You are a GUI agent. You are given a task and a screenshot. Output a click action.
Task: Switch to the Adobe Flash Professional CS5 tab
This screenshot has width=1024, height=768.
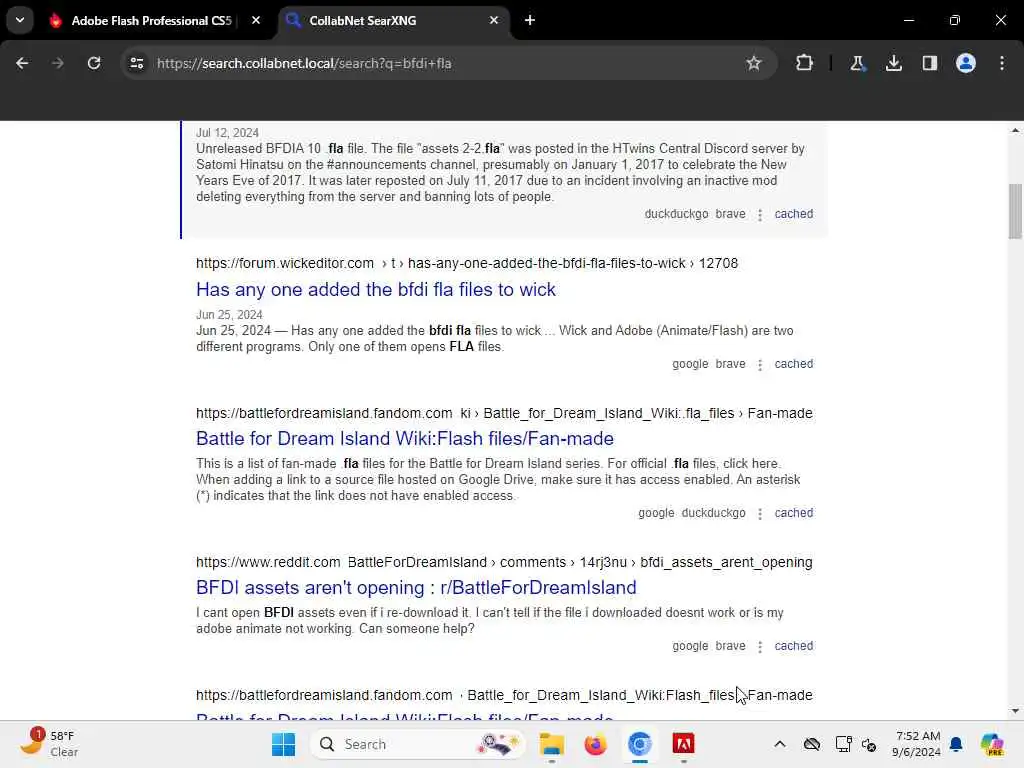pos(150,20)
